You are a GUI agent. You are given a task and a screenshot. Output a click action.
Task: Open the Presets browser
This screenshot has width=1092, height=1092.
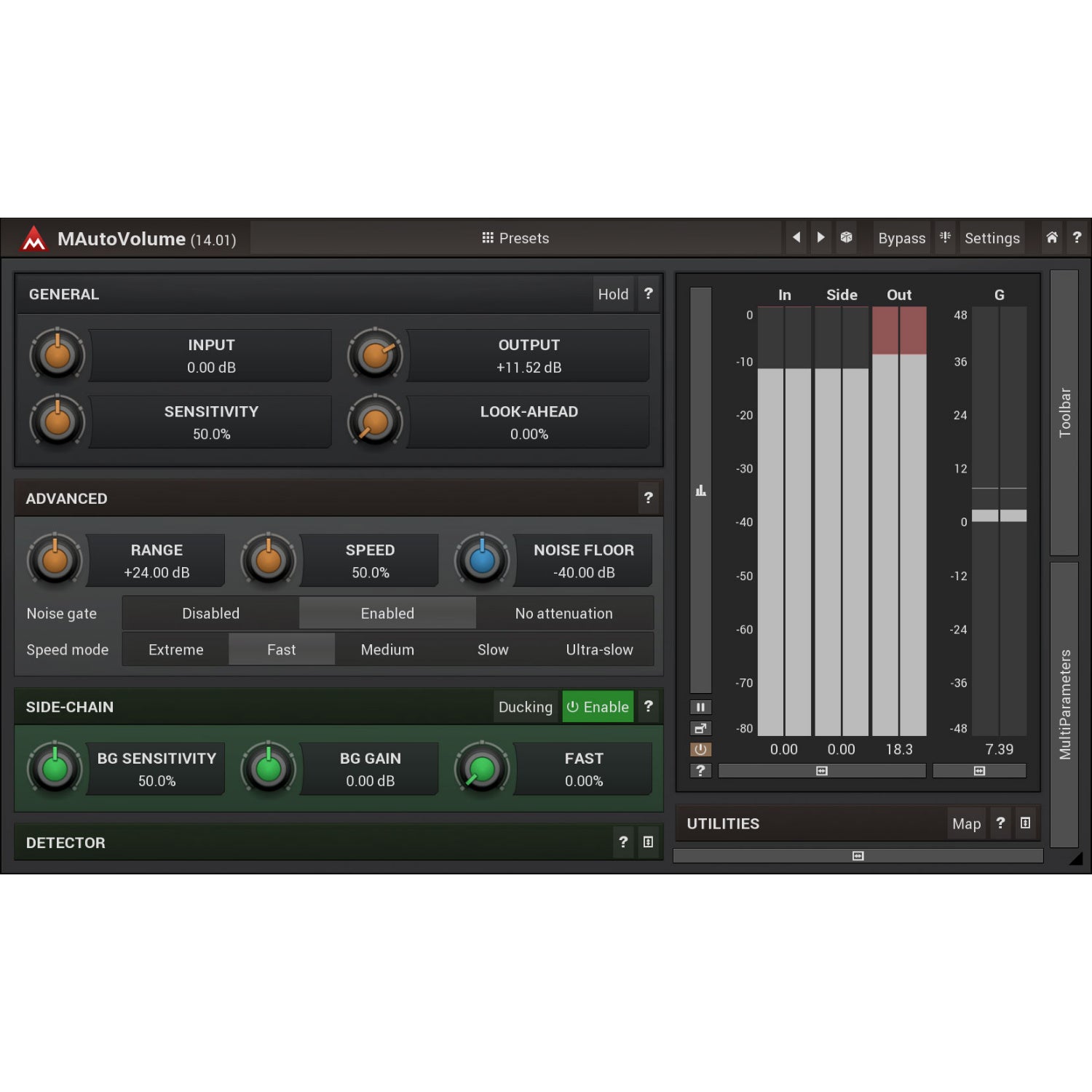[x=515, y=238]
